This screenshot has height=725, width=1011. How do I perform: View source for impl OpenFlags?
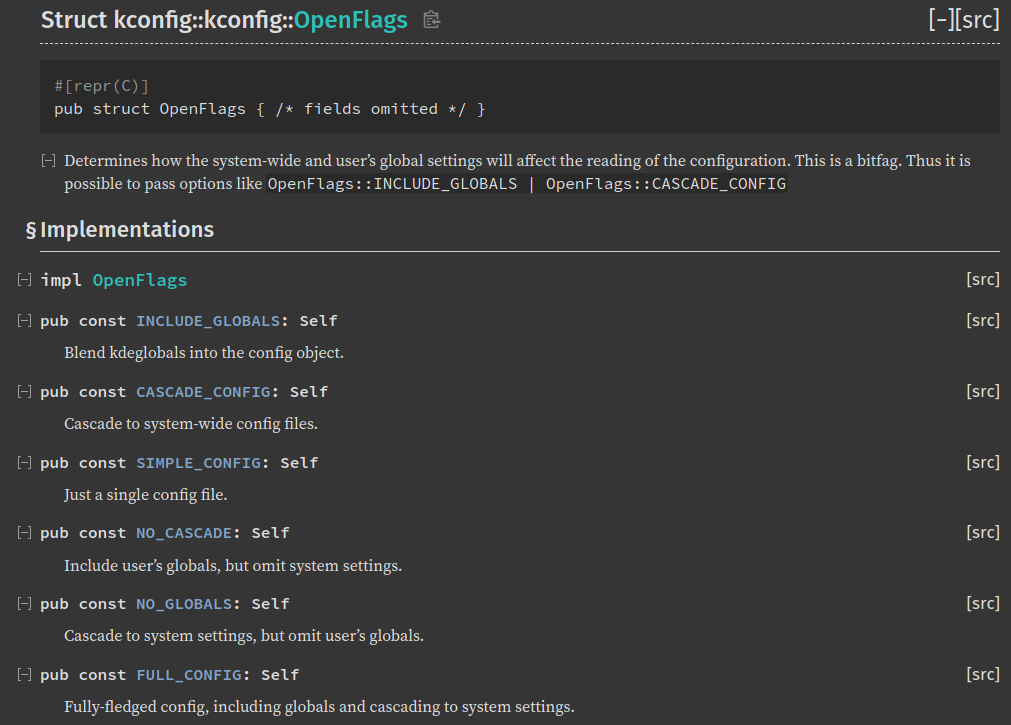point(983,279)
